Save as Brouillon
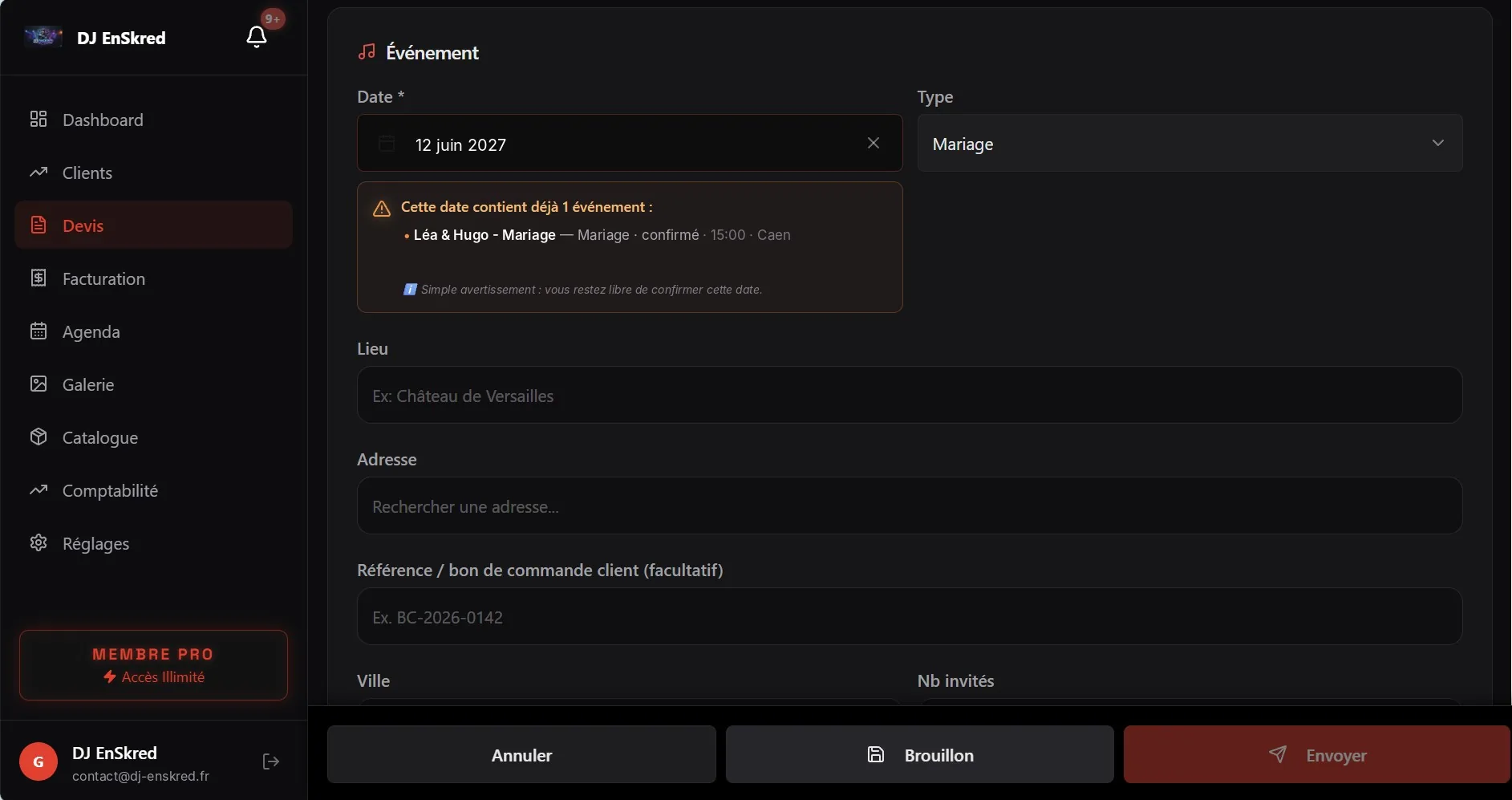This screenshot has width=1512, height=800. [x=919, y=754]
